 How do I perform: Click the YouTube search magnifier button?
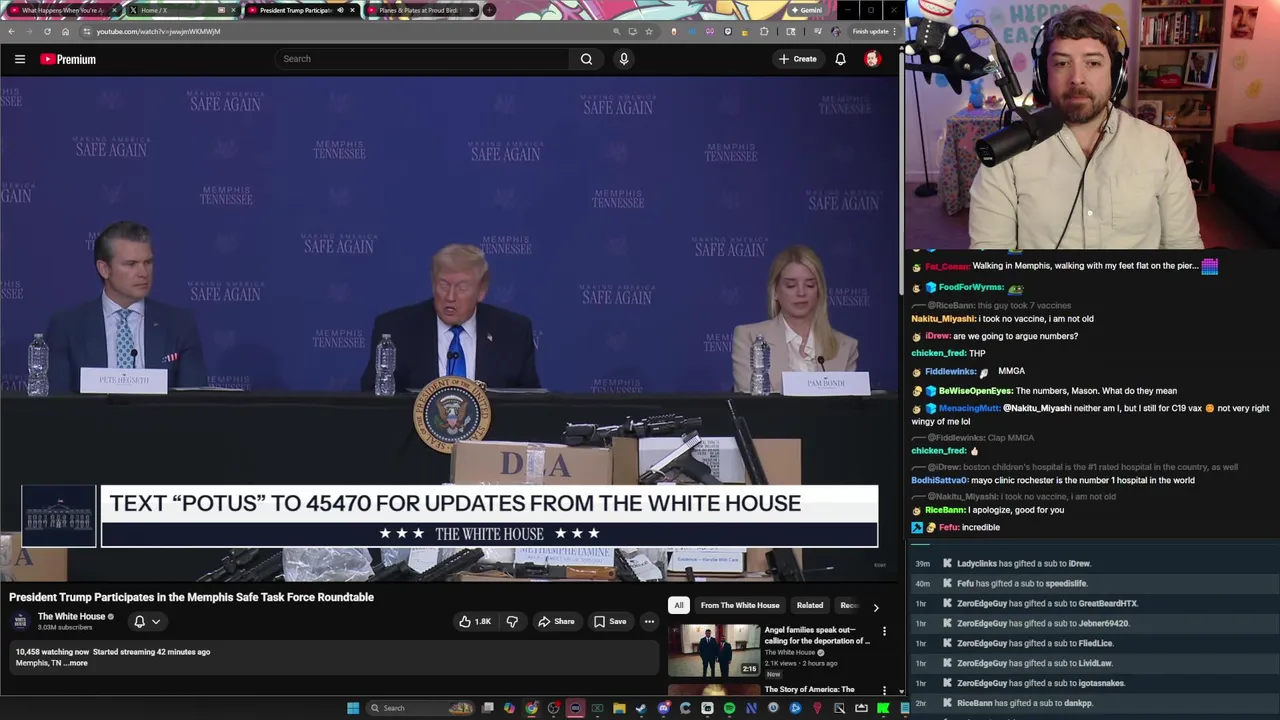click(586, 59)
